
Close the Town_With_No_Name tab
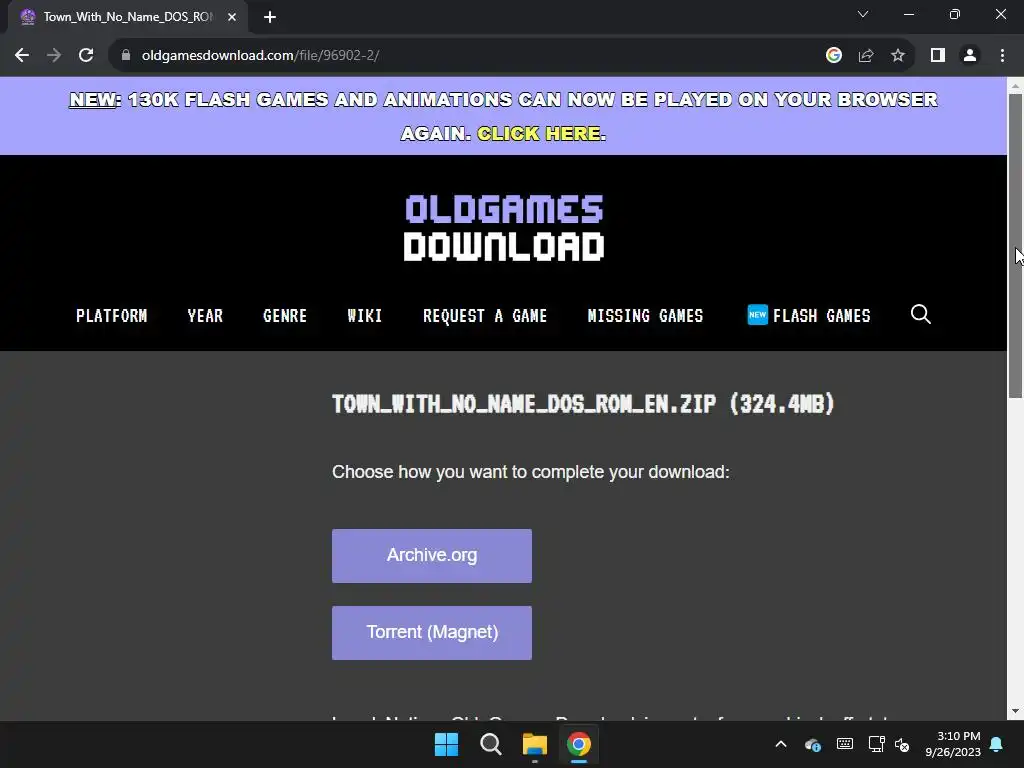[232, 17]
